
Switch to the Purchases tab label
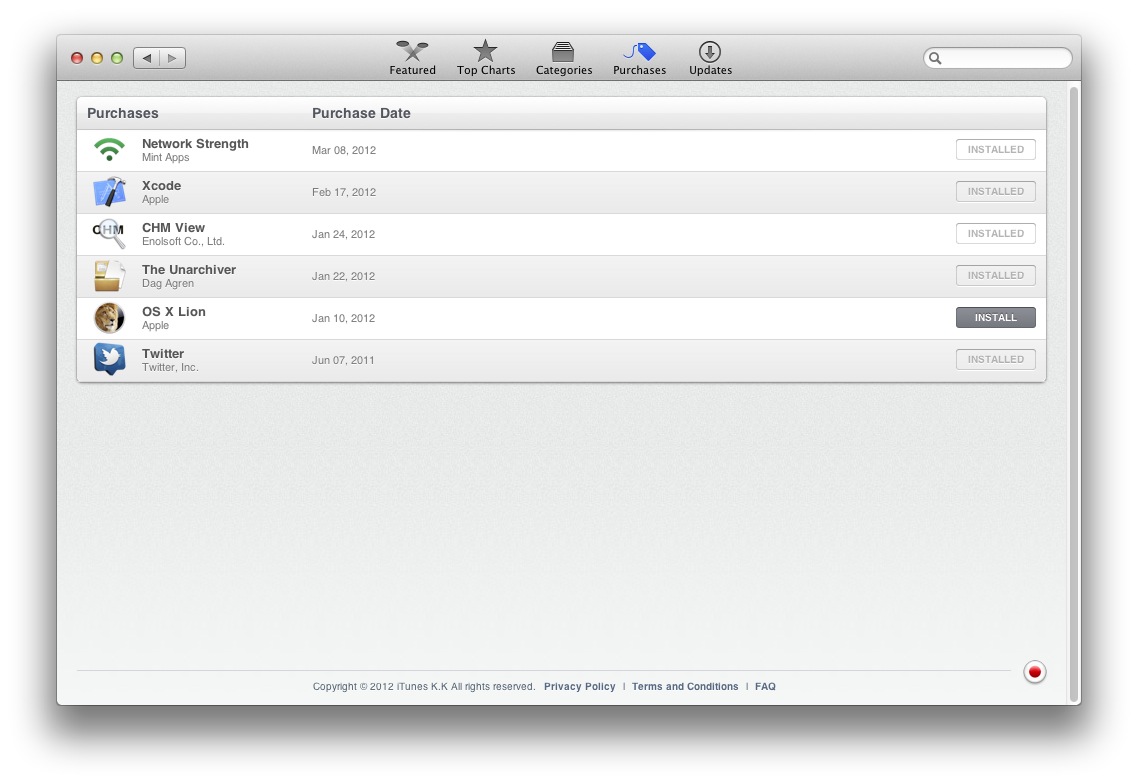639,70
